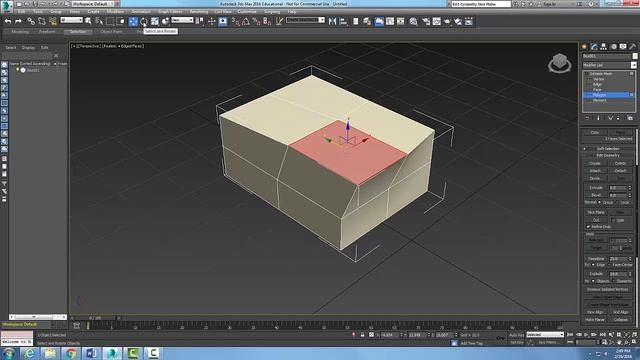Open the Curve Editor from toolbar
640x360 pixels.
[x=390, y=21]
